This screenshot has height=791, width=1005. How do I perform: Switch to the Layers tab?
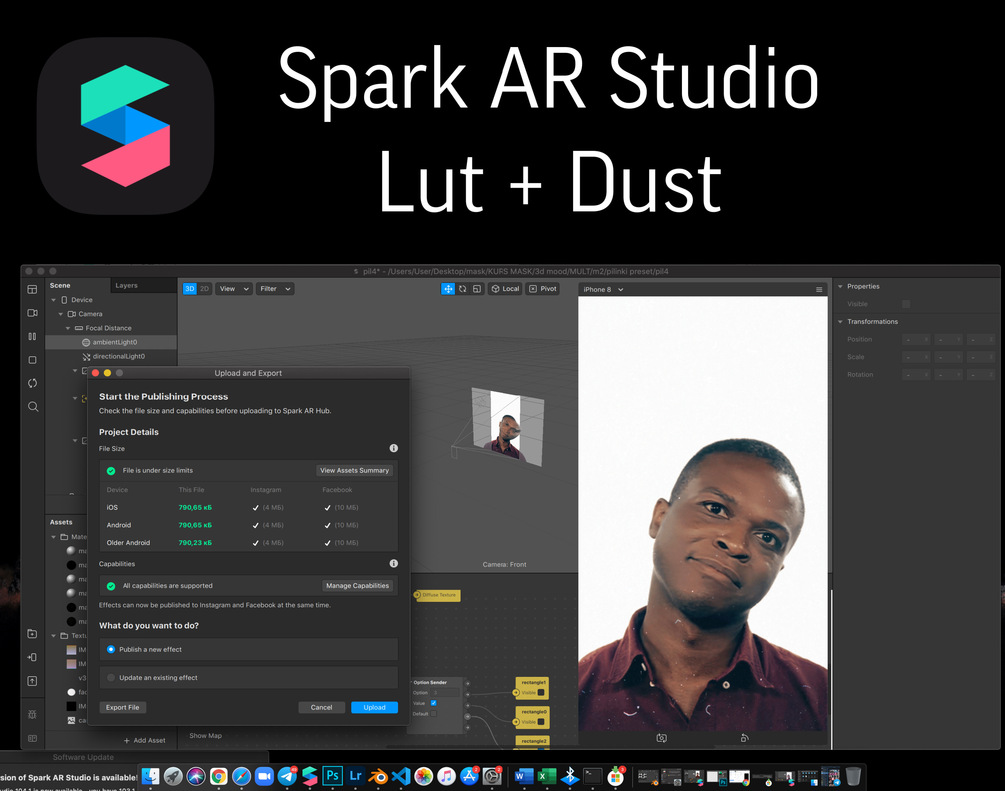pyautogui.click(x=126, y=286)
